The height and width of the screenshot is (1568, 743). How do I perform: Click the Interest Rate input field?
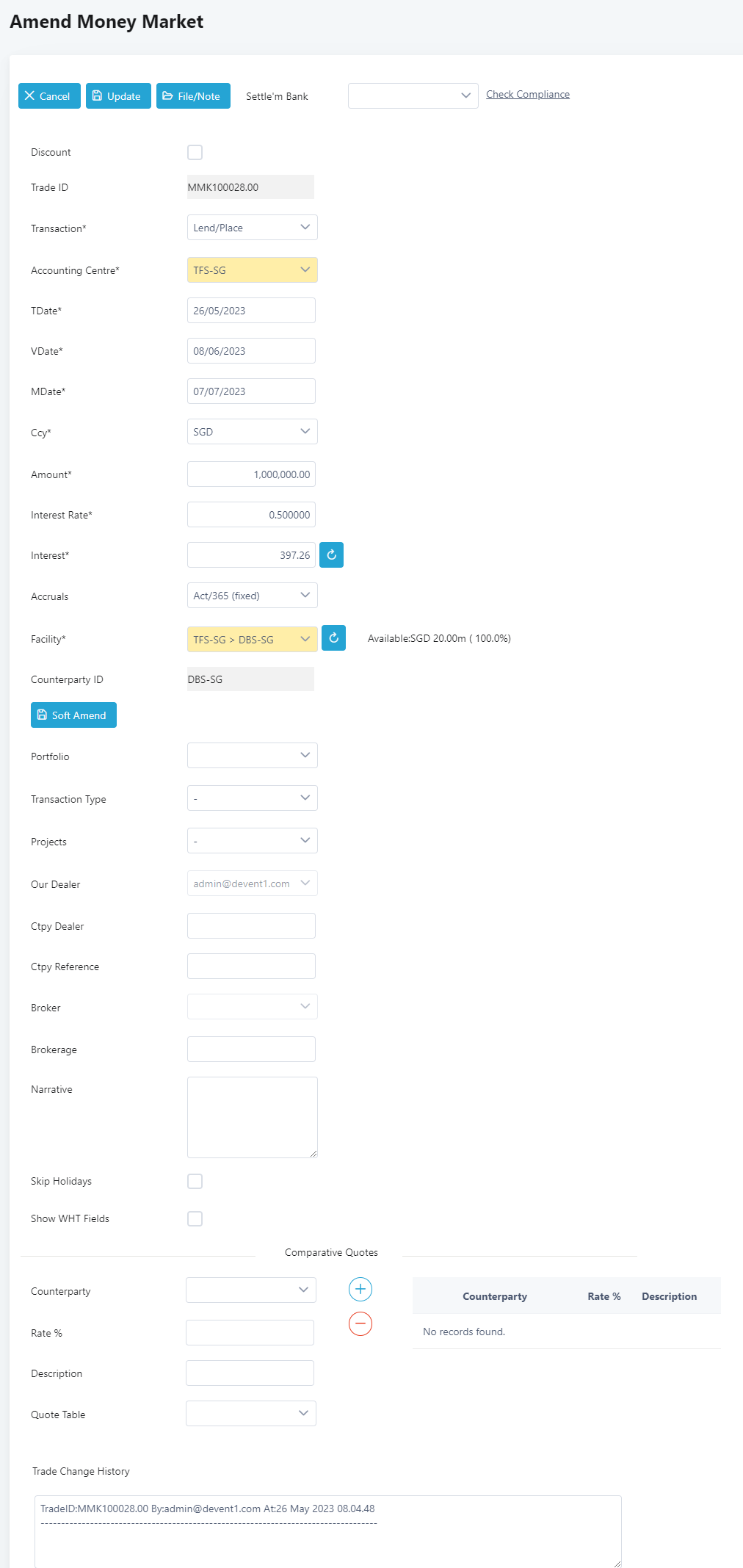251,515
